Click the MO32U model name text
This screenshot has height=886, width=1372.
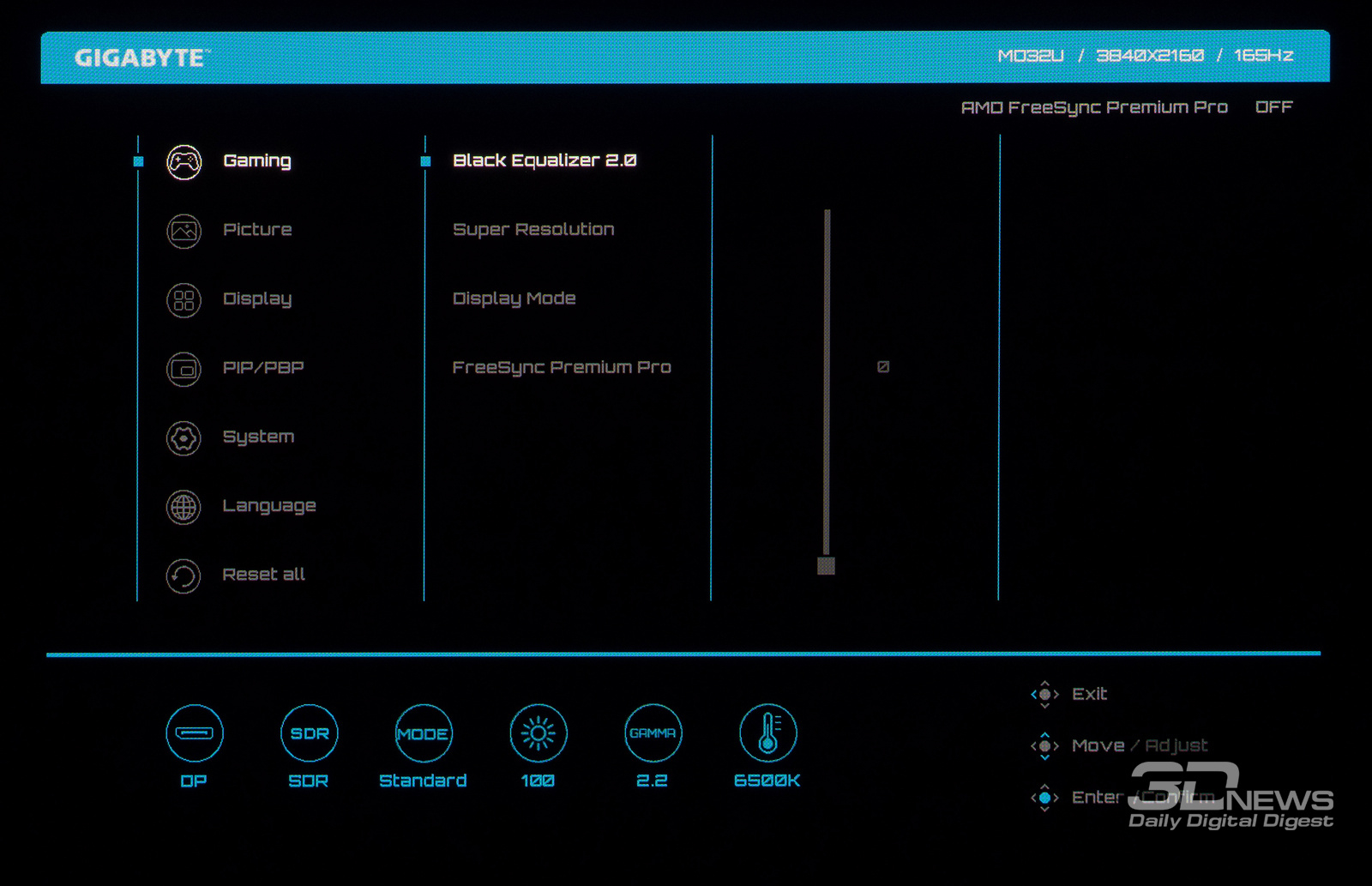[x=1031, y=56]
